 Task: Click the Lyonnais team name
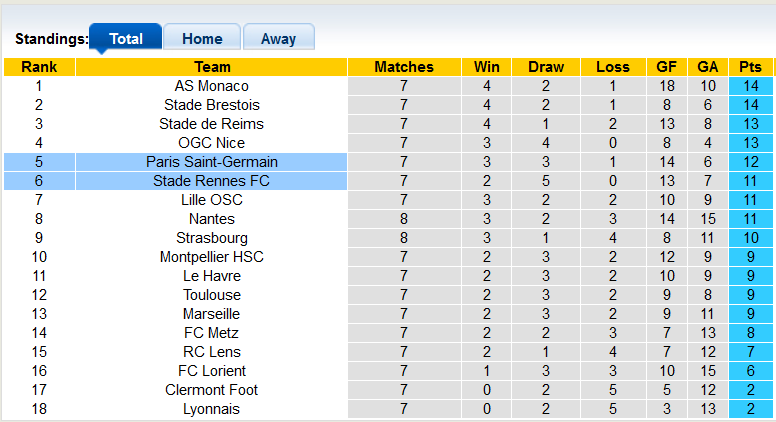point(212,409)
